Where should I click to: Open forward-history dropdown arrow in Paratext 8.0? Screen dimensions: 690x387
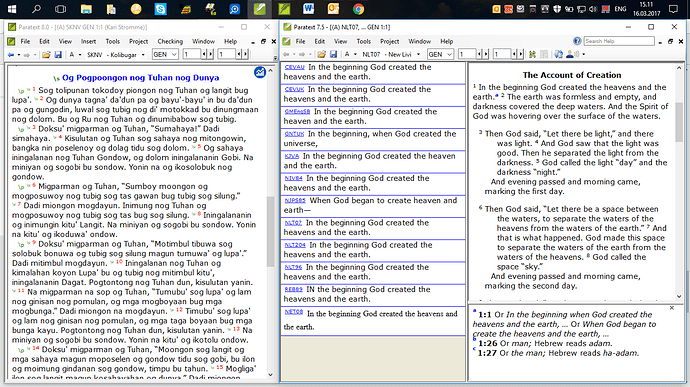35,55
